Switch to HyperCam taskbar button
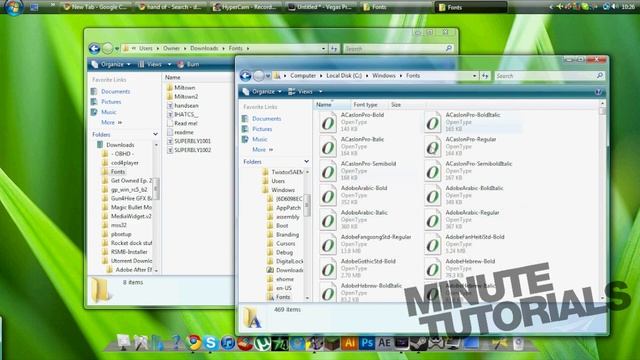Viewport: 640px width, 360px height. 245,7
